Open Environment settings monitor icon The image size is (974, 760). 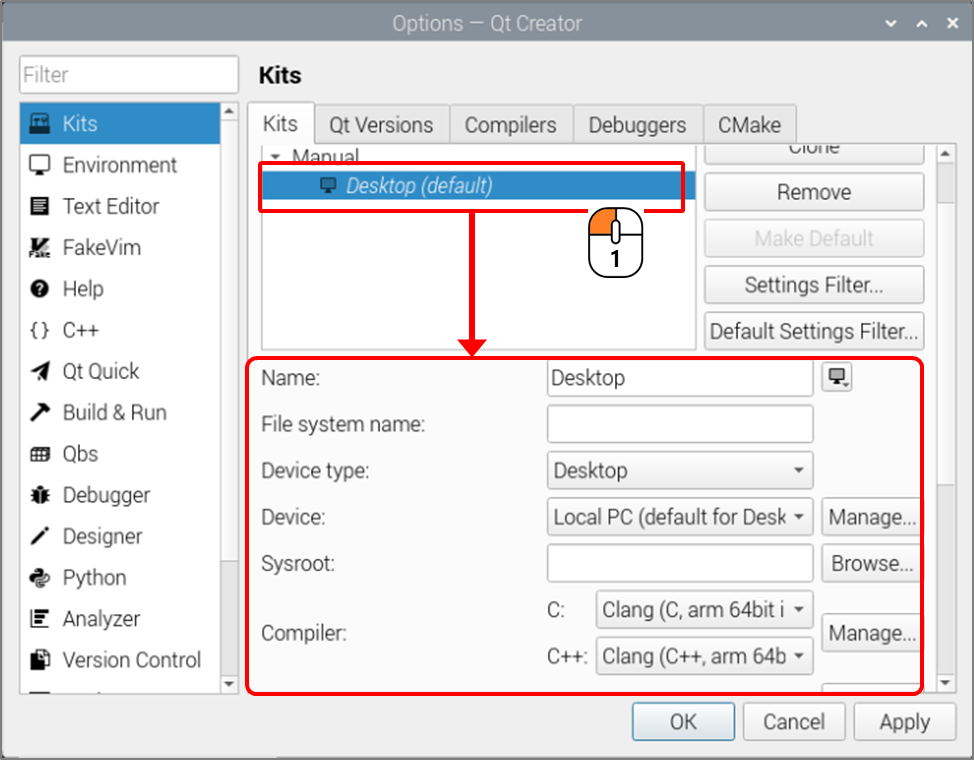click(40, 165)
